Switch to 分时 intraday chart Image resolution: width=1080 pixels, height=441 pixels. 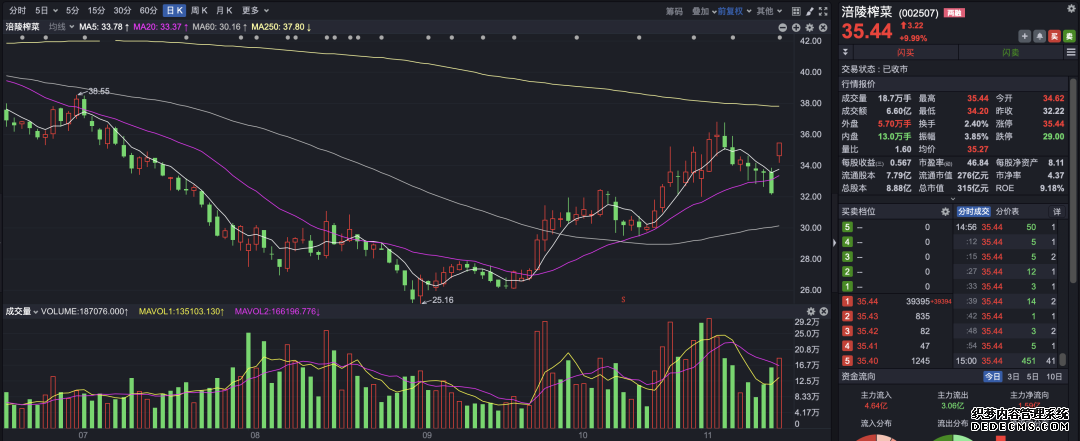coord(18,10)
